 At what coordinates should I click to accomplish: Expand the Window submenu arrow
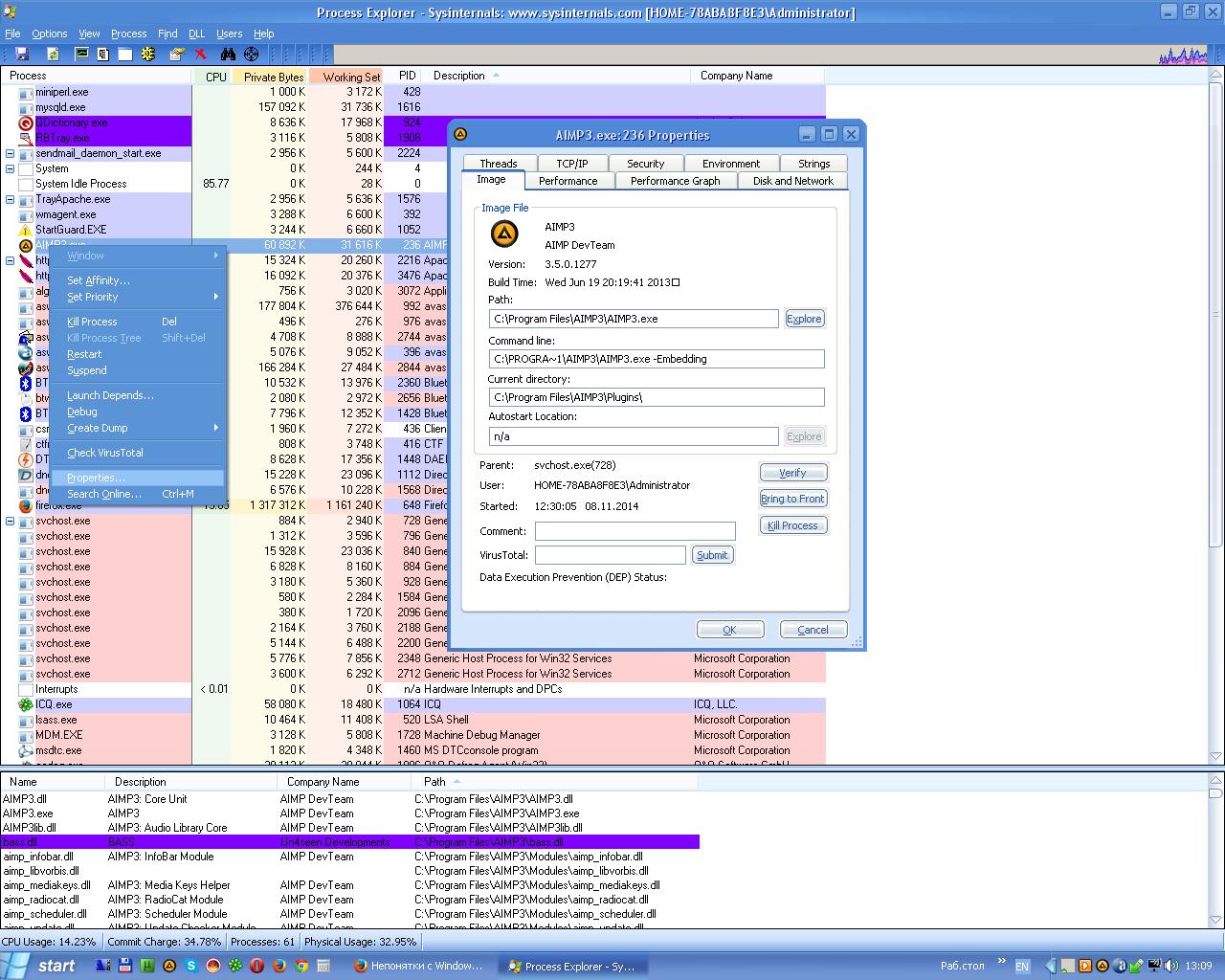tap(216, 256)
